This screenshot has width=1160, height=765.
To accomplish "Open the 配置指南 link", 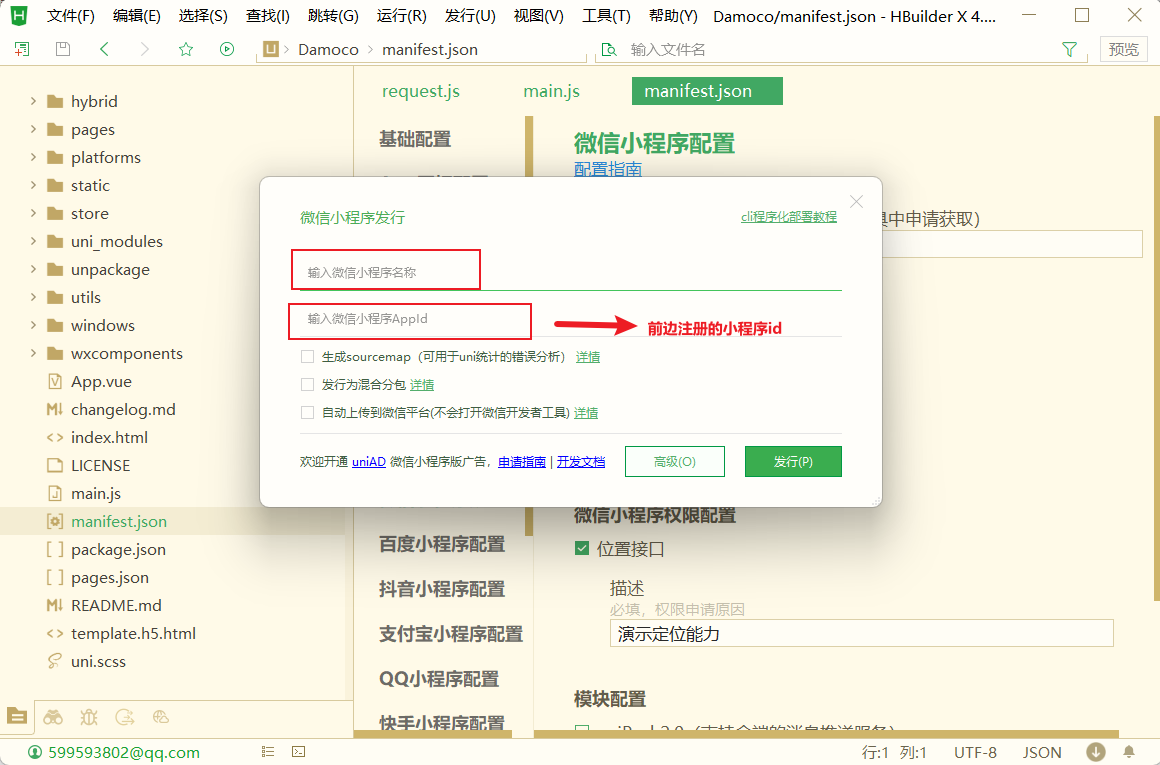I will [x=608, y=169].
